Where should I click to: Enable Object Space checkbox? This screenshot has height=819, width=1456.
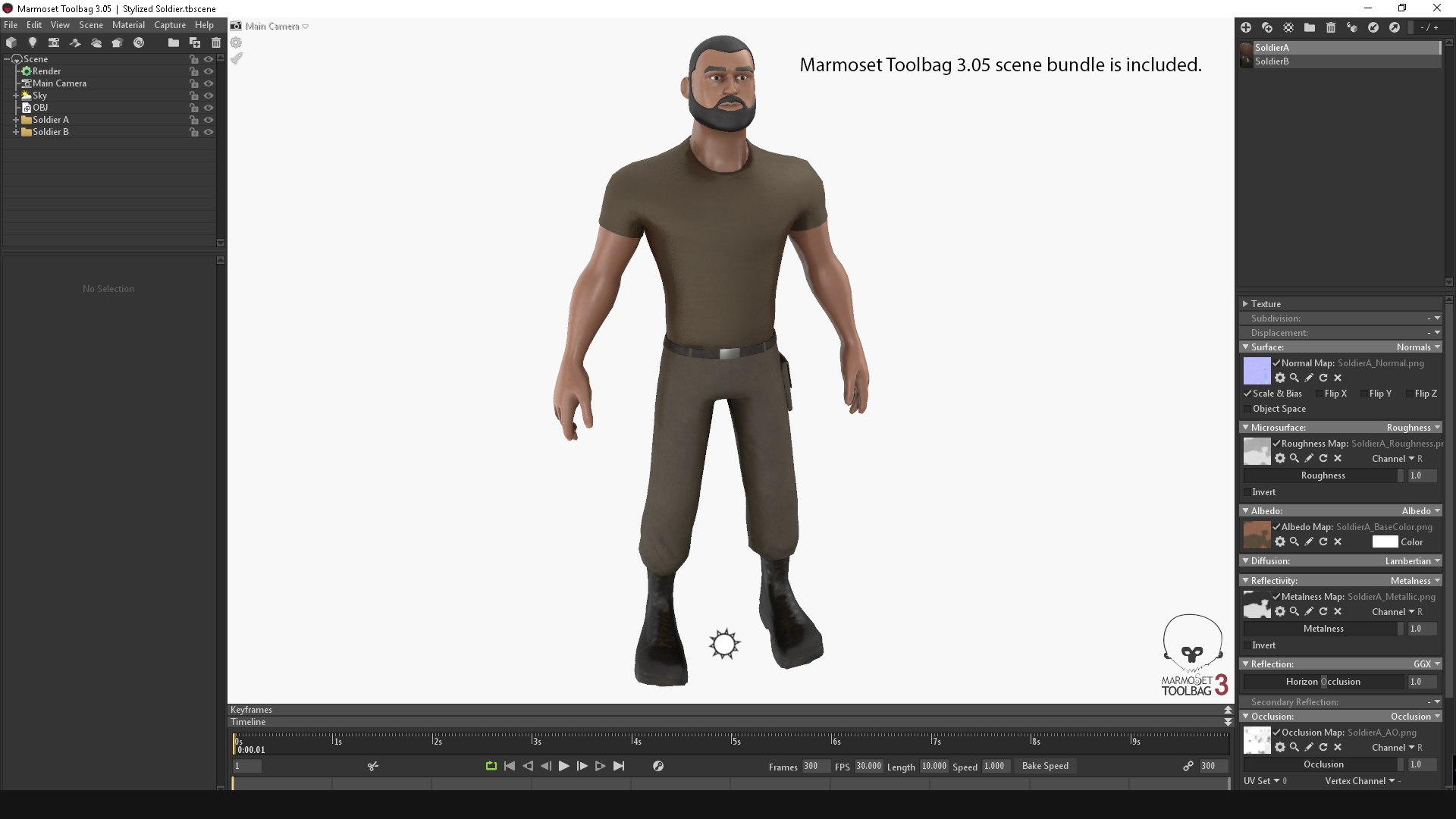pos(1247,409)
